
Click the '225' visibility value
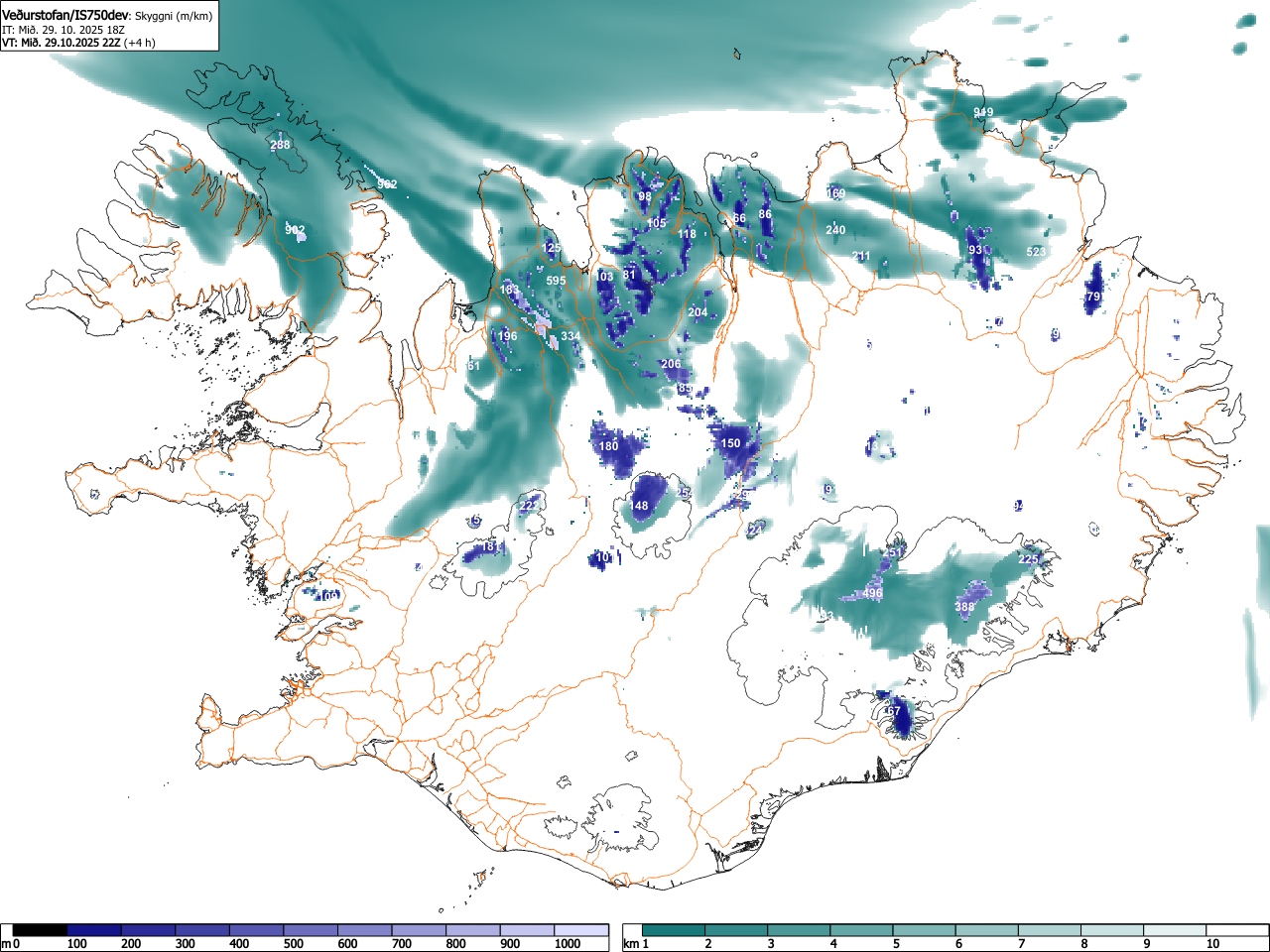(1028, 559)
